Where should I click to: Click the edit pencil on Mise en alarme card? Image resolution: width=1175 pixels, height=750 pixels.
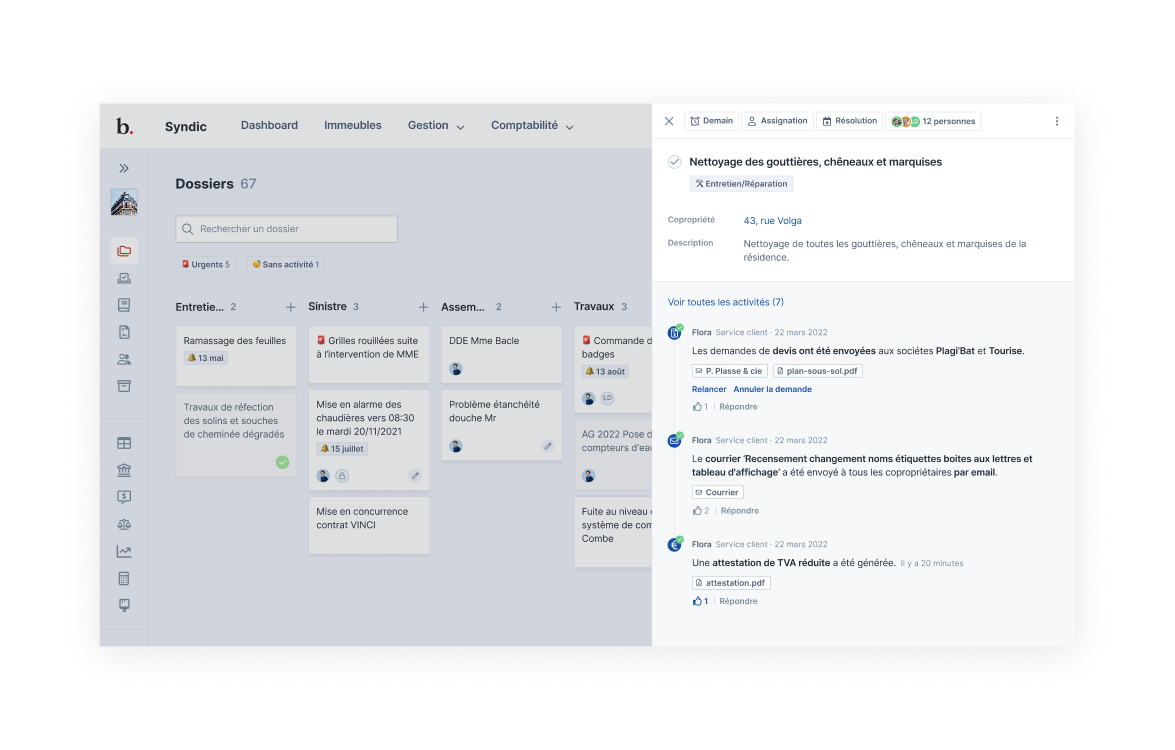pos(415,476)
